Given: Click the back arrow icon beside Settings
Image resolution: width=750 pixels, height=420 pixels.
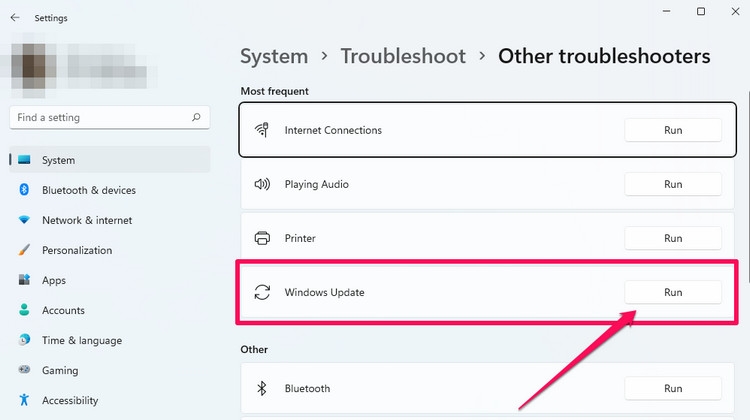Looking at the screenshot, I should (15, 18).
